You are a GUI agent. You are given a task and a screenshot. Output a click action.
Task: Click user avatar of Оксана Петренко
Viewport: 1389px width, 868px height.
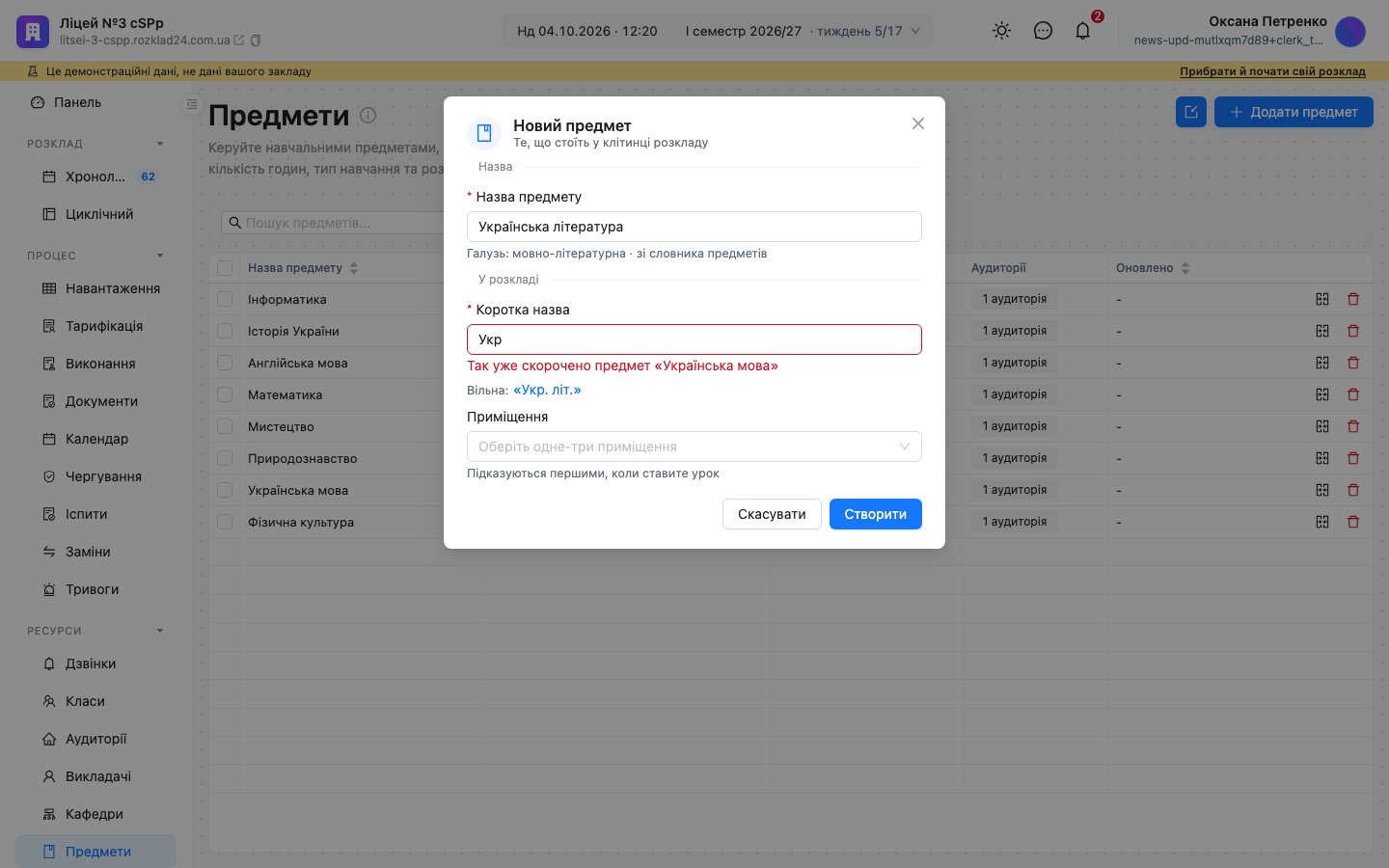tap(1350, 32)
